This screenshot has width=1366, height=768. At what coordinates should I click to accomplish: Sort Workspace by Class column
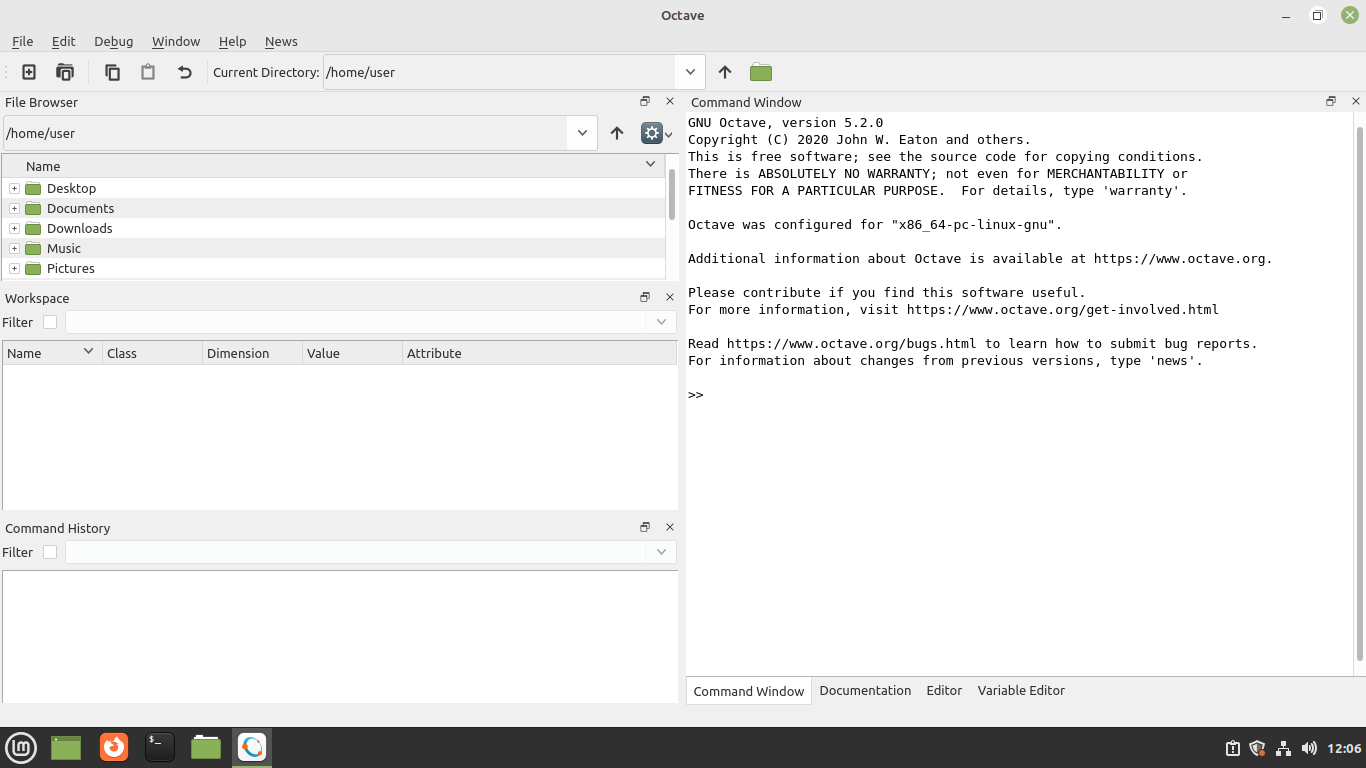point(152,353)
